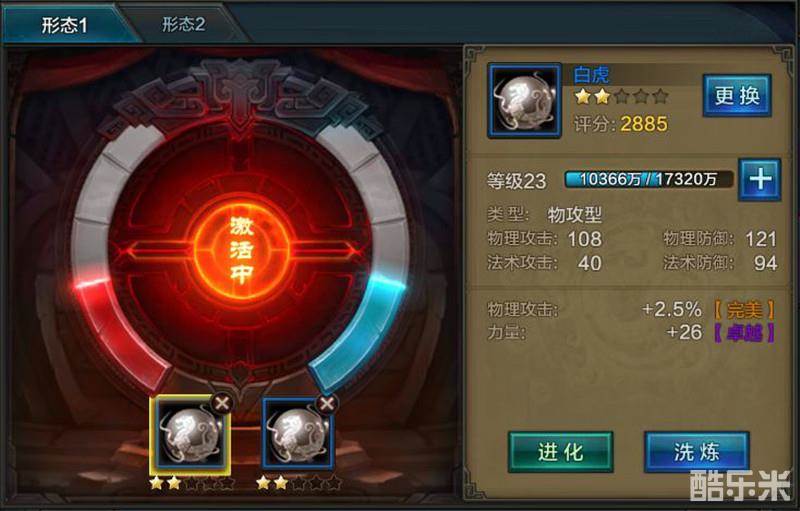Switch to the 形态2 tab
The width and height of the screenshot is (800, 511).
coord(184,24)
